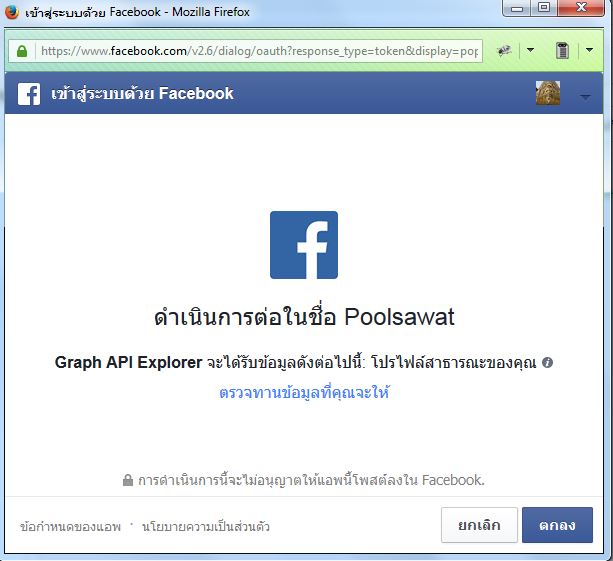Click the ยกเลิก cancel button
This screenshot has width=613, height=561.
[479, 525]
